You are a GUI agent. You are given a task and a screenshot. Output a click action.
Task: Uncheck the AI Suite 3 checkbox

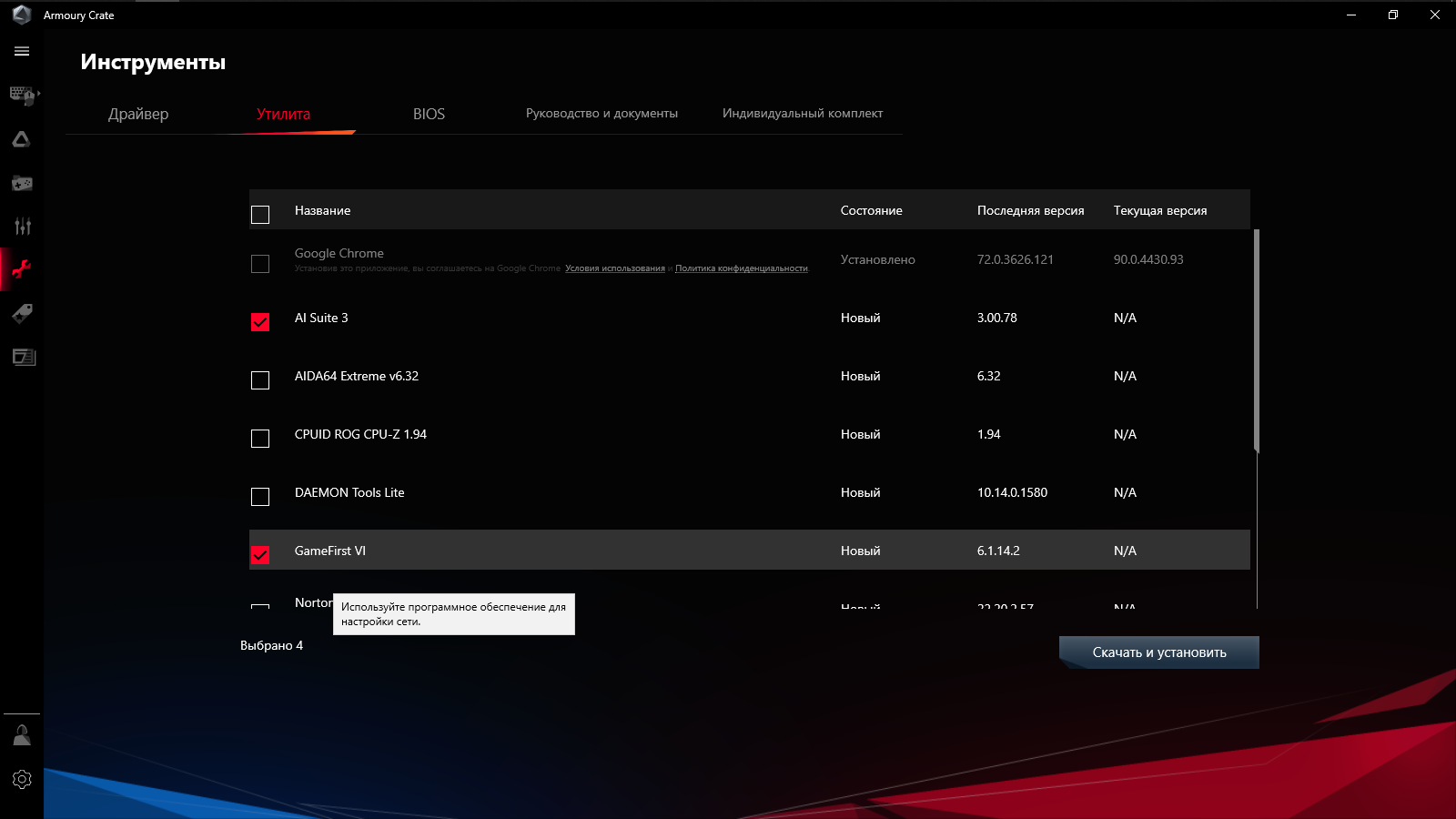click(x=260, y=322)
